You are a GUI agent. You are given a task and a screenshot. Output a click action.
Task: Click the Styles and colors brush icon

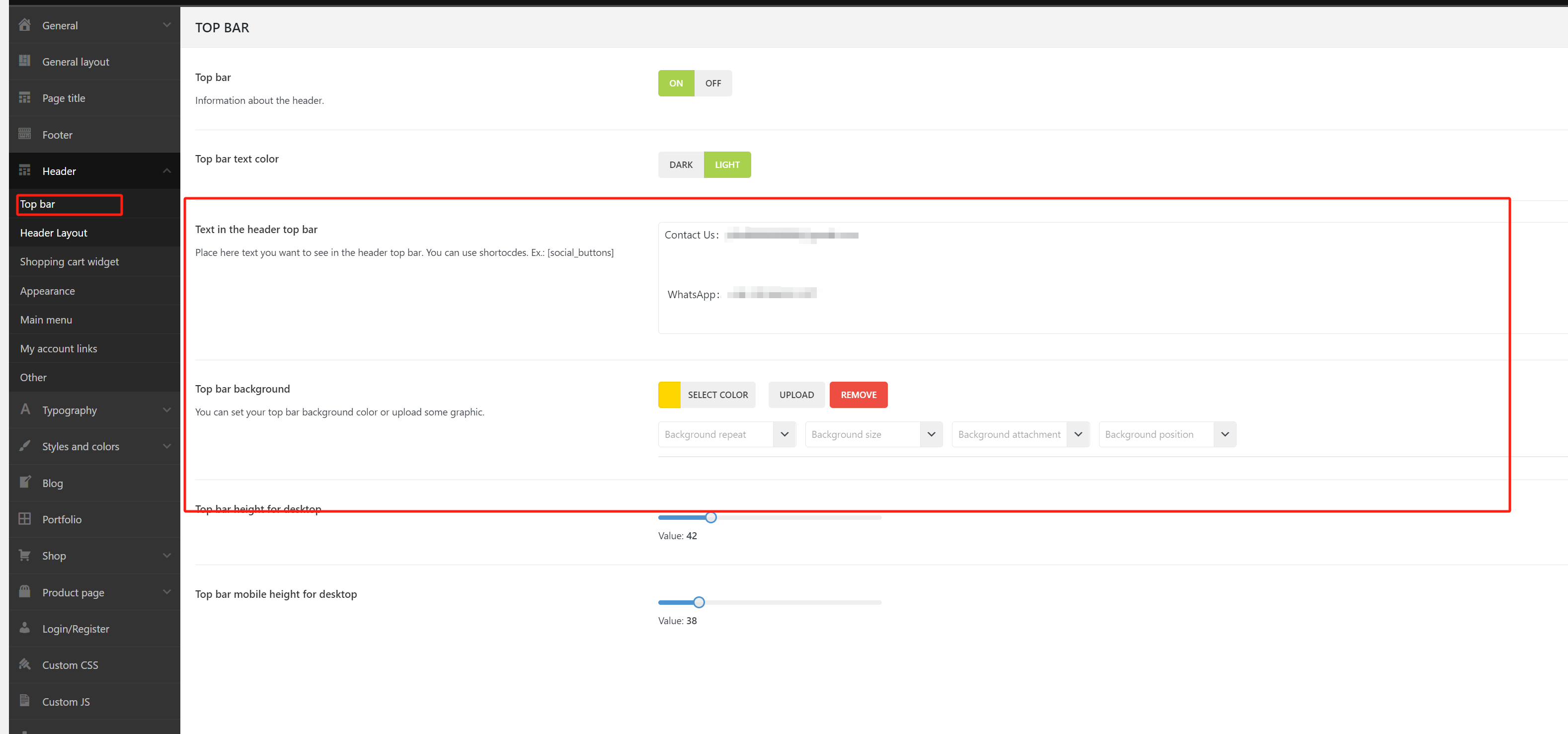25,446
